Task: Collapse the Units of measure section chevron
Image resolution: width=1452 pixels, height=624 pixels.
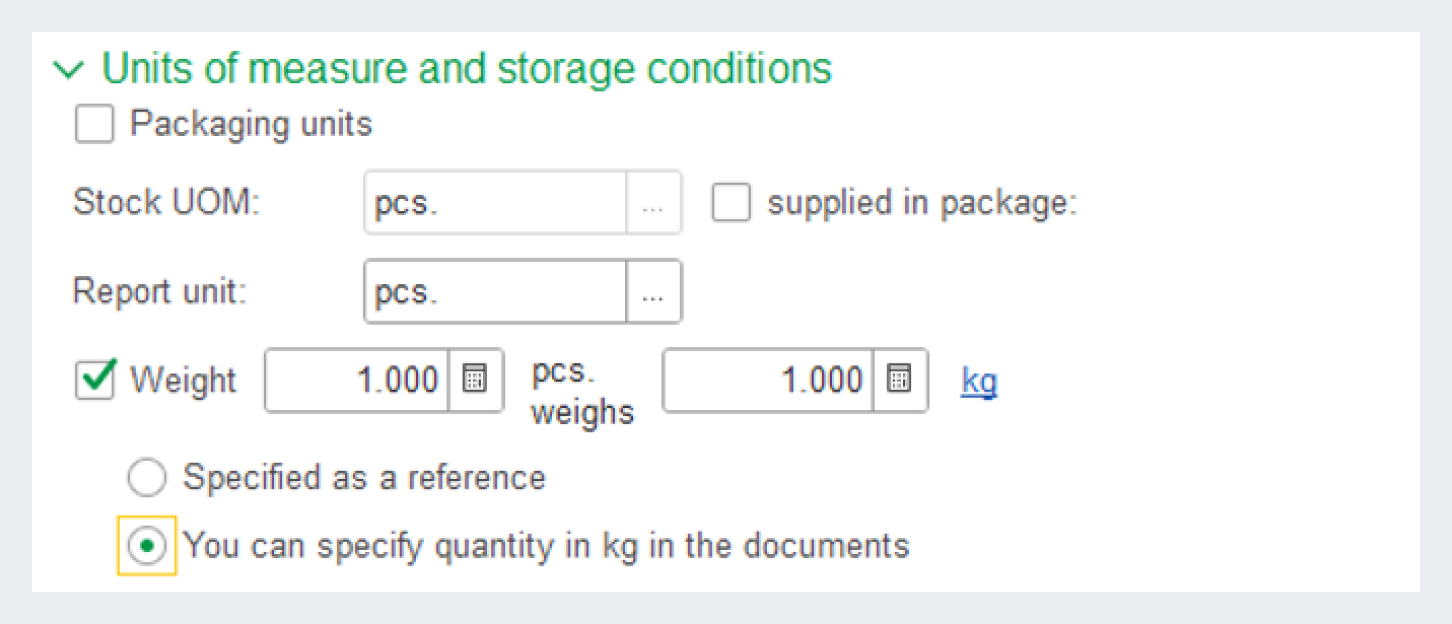Action: pyautogui.click(x=70, y=71)
